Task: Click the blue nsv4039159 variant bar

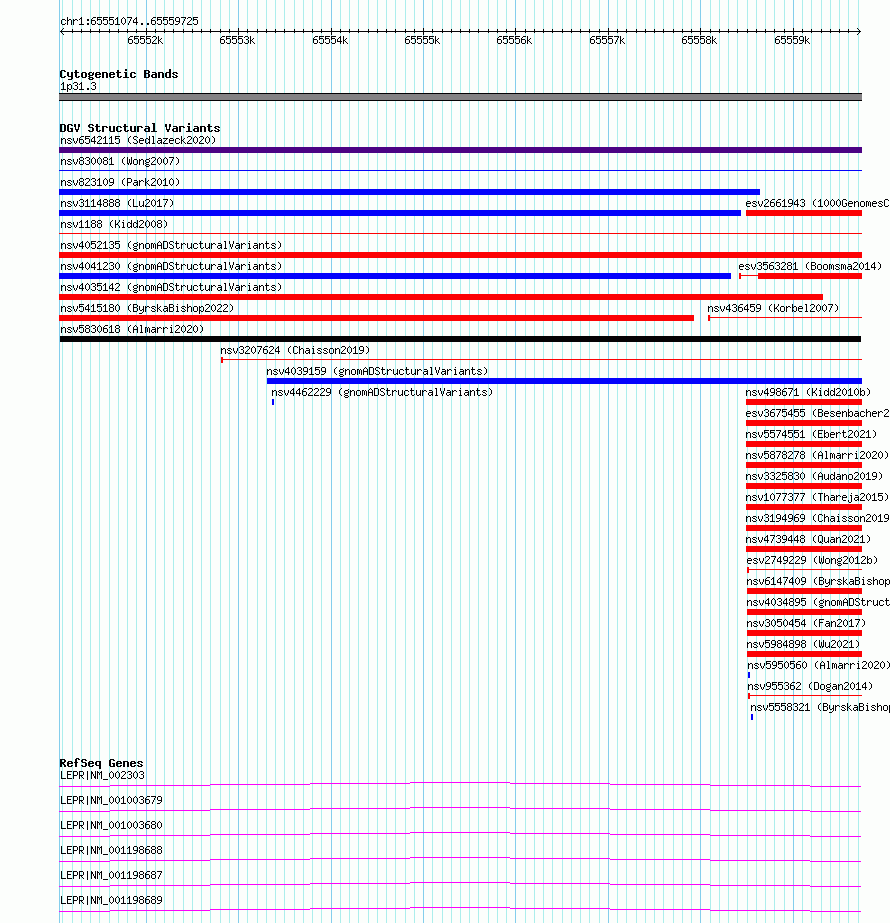Action: click(x=564, y=381)
